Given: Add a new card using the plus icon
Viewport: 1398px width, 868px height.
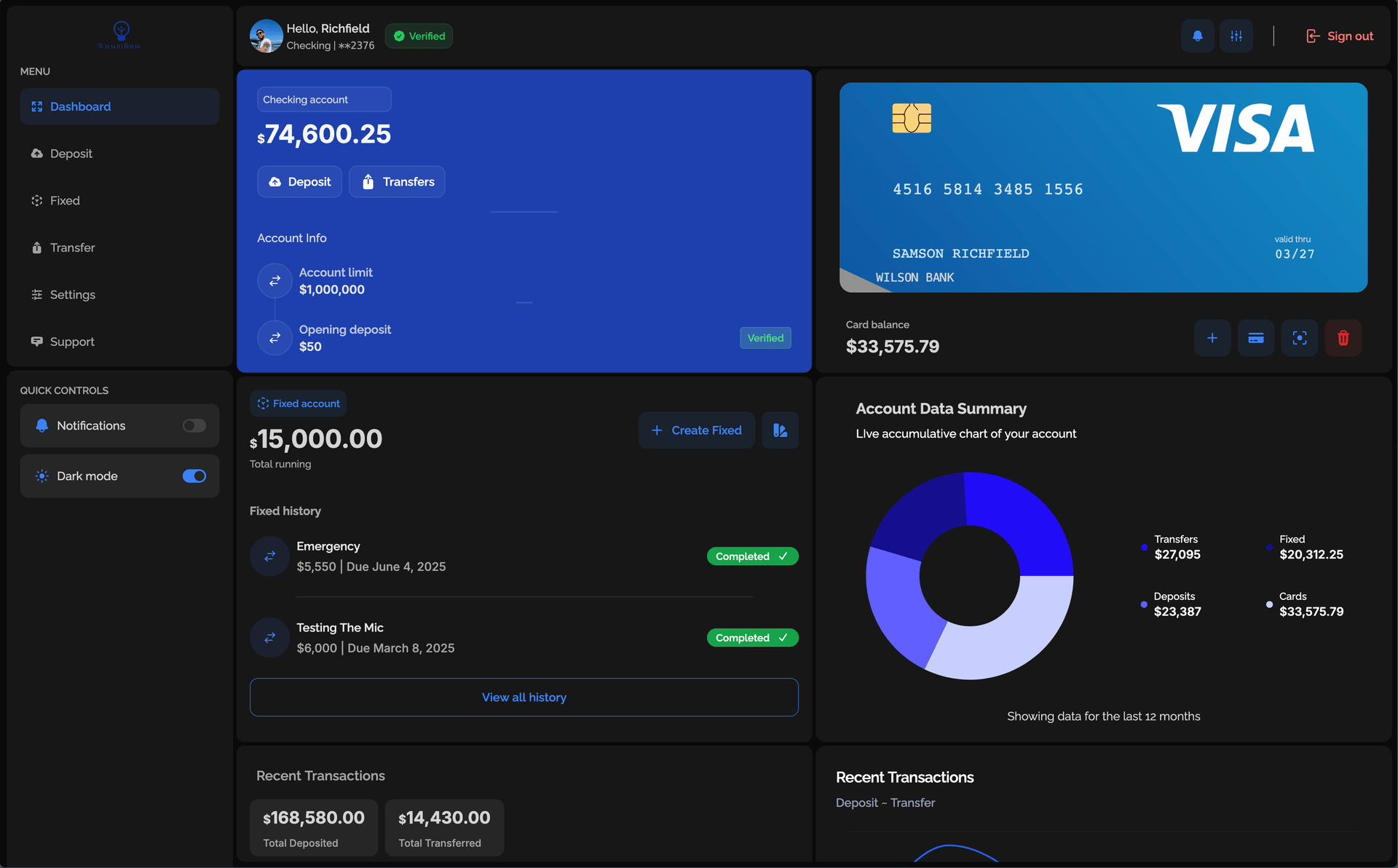Looking at the screenshot, I should (1212, 338).
